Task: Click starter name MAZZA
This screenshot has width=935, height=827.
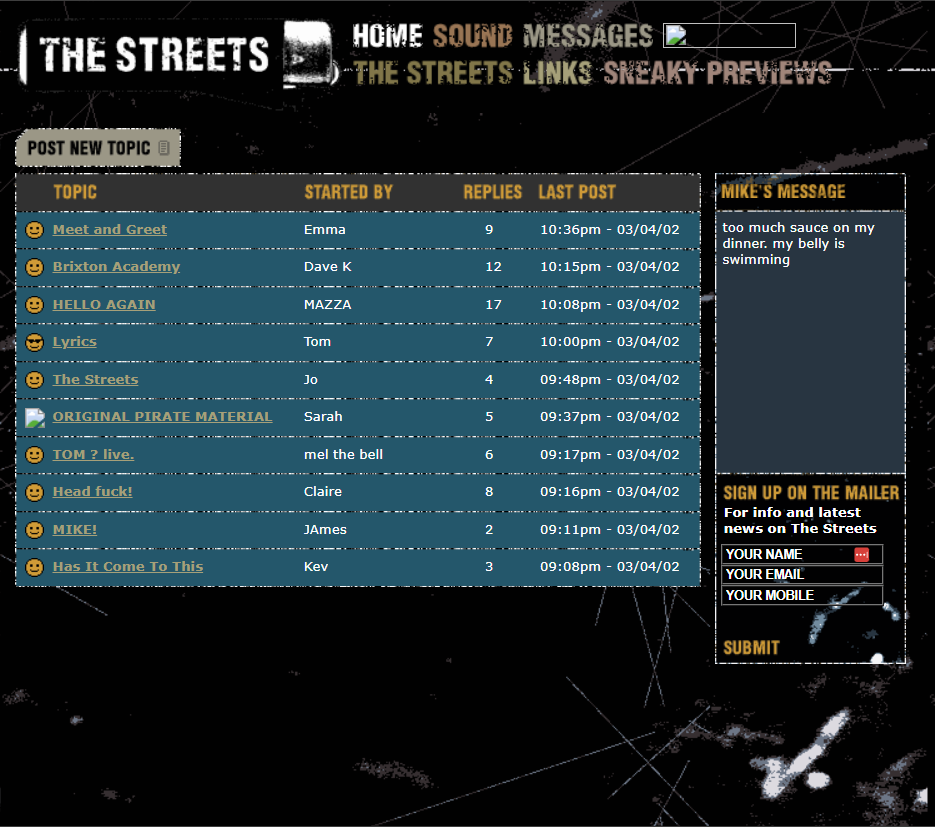Action: point(328,305)
